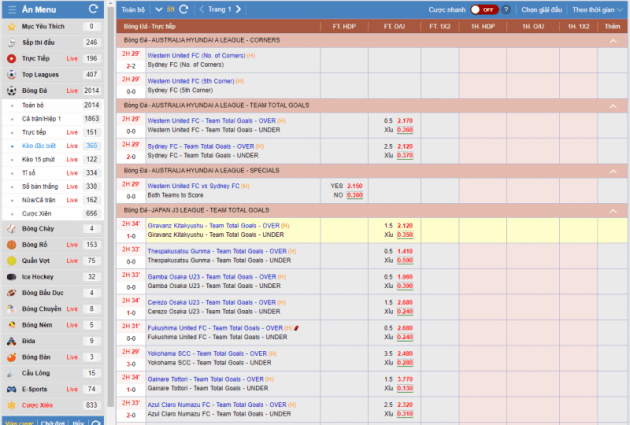Screen dimensions: 630x425
Task: Select the Ice Hockey sport icon
Action: pos(11,277)
